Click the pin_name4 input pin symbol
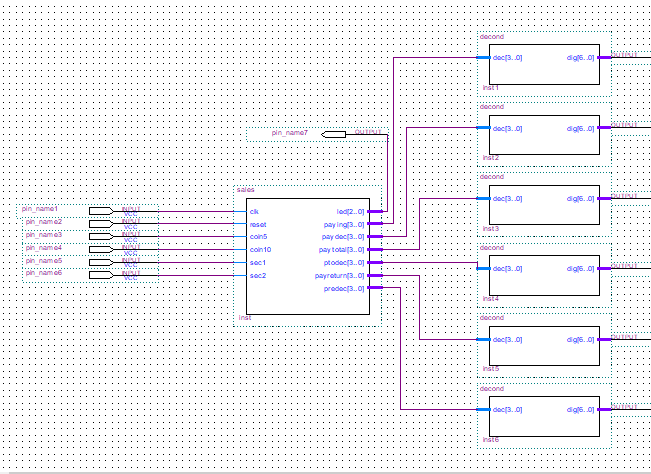Viewport: 651px width, 474px height. (100, 249)
